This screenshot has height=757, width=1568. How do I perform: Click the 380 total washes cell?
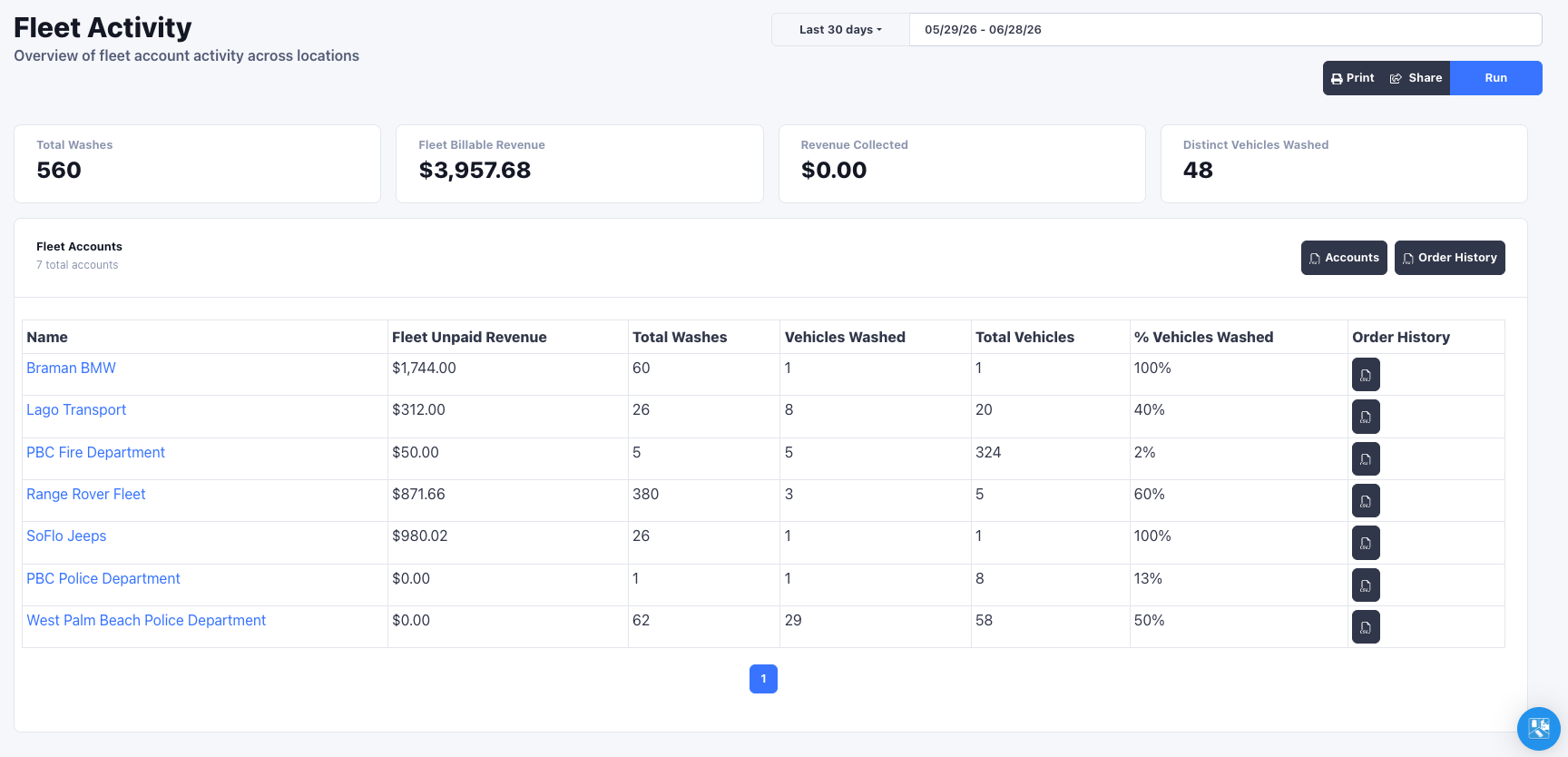tap(703, 500)
